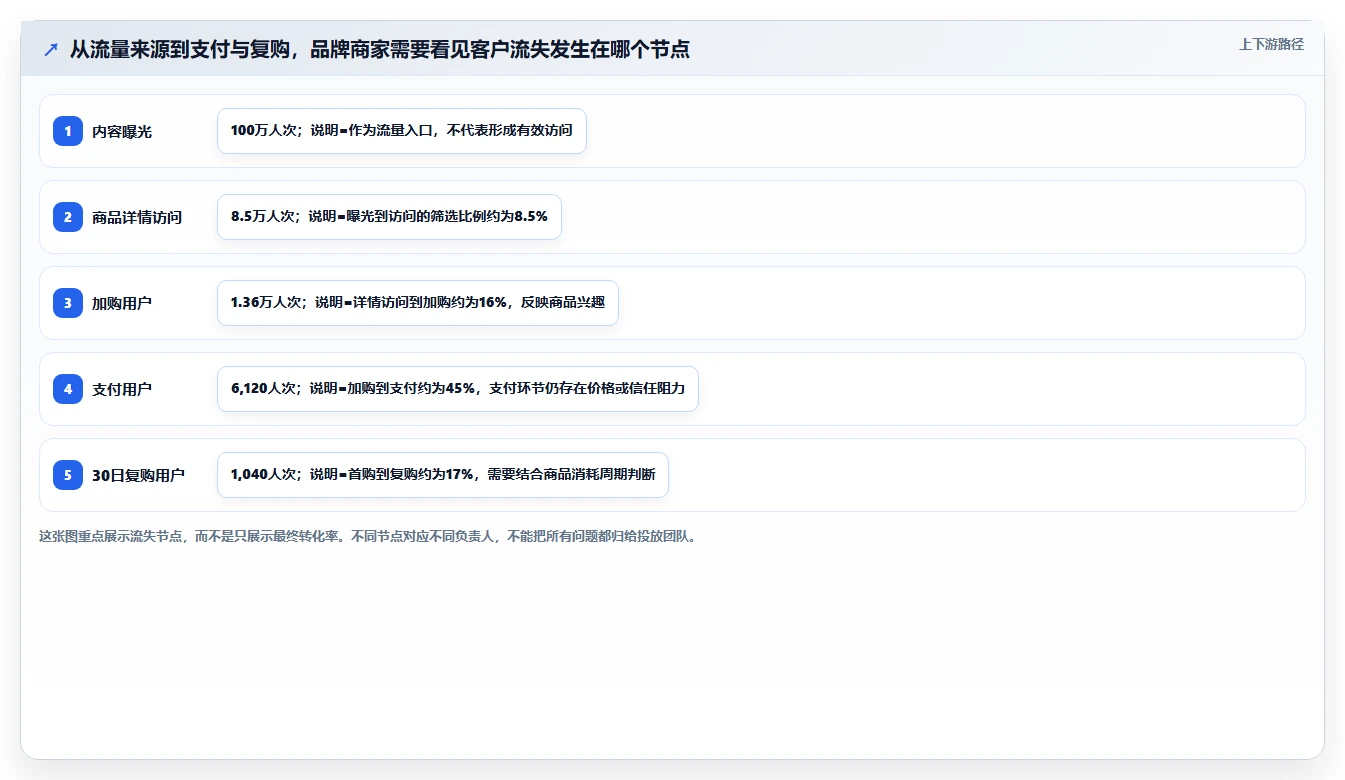Click the step 2 number badge
The image size is (1345, 780).
(68, 217)
